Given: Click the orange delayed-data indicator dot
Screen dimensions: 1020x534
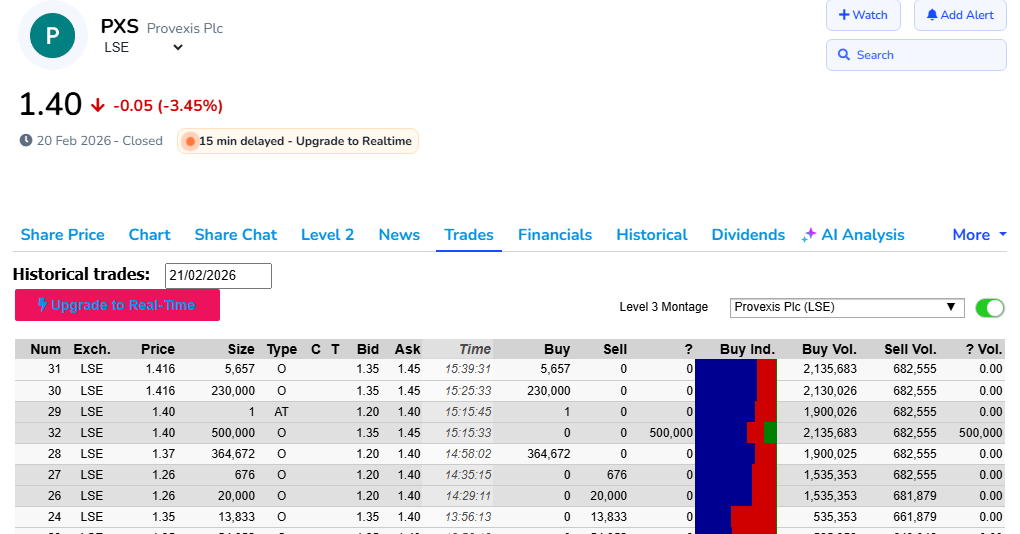Looking at the screenshot, I should click(x=190, y=141).
